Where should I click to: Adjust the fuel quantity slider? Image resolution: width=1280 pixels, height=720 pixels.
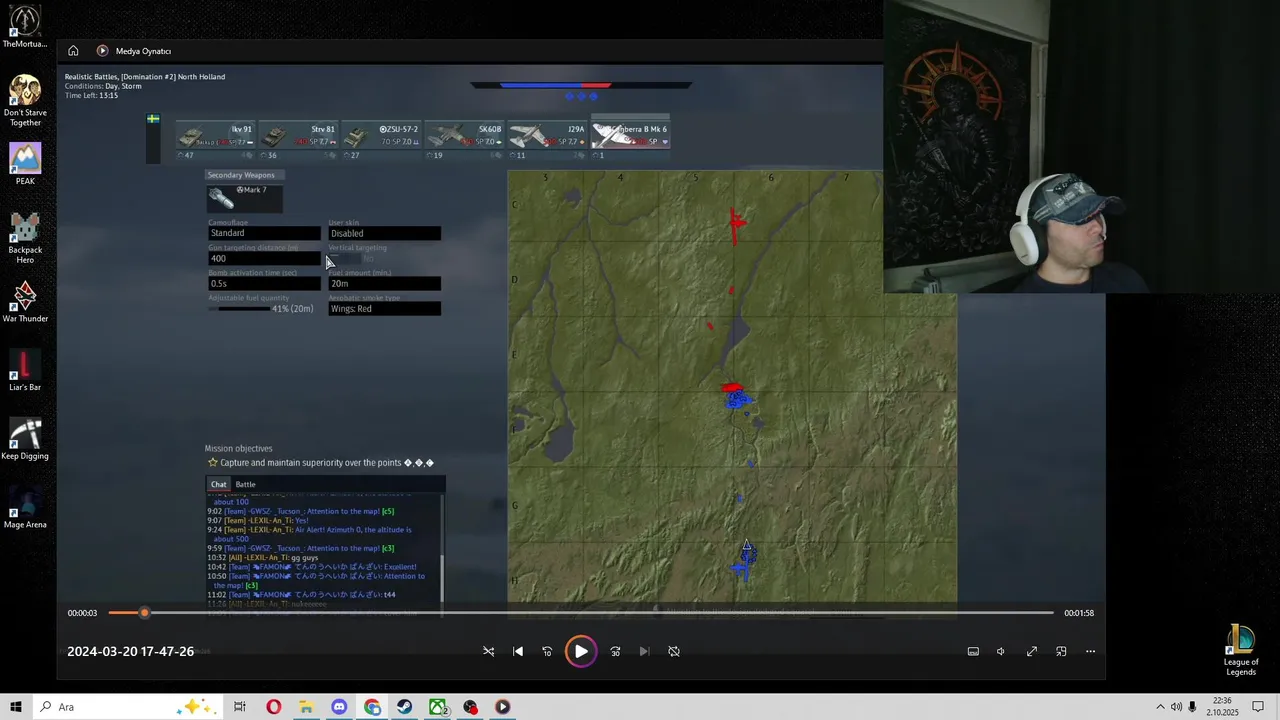pyautogui.click(x=240, y=308)
